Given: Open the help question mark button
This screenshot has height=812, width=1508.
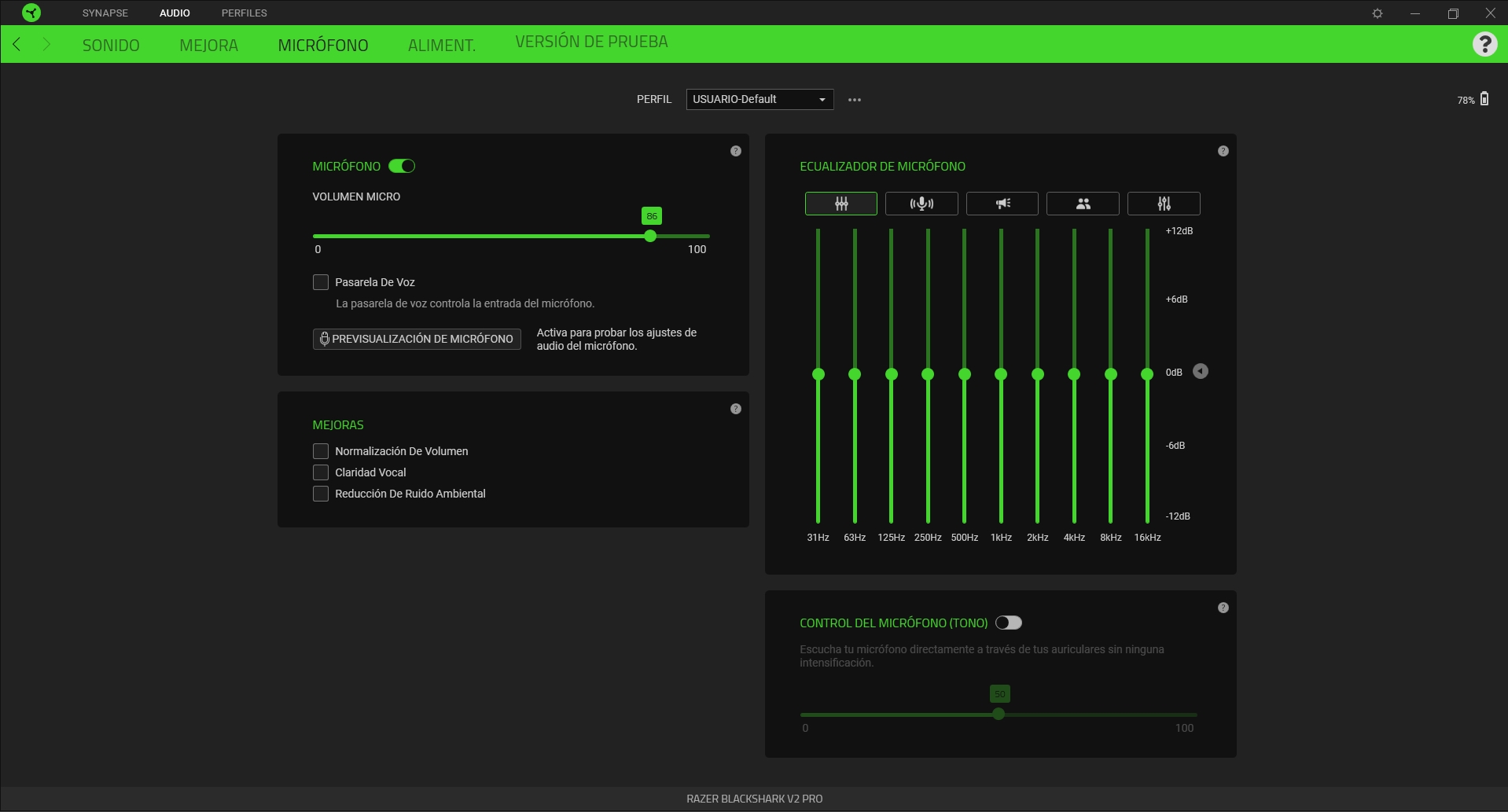Looking at the screenshot, I should coord(1484,44).
